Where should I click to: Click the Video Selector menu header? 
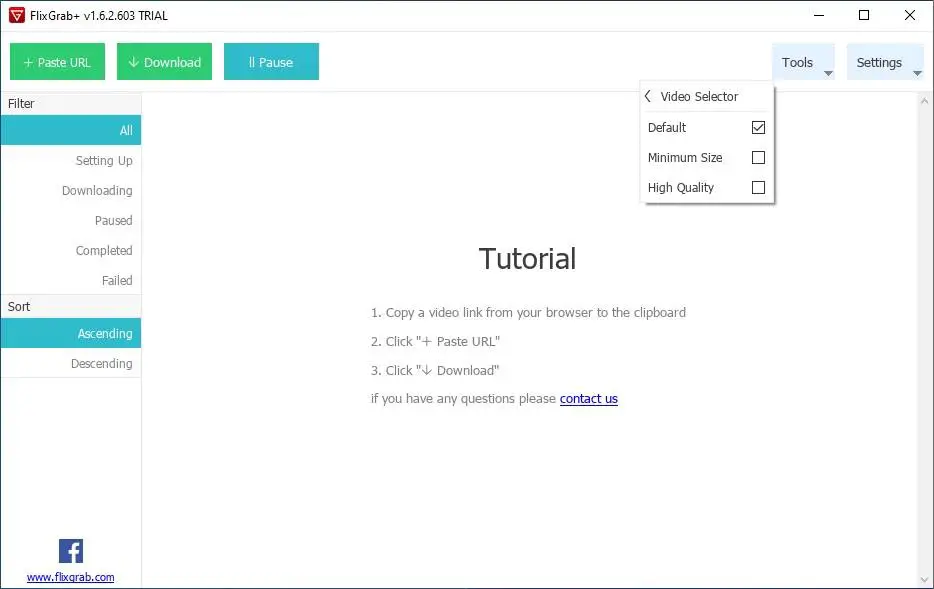(x=707, y=96)
